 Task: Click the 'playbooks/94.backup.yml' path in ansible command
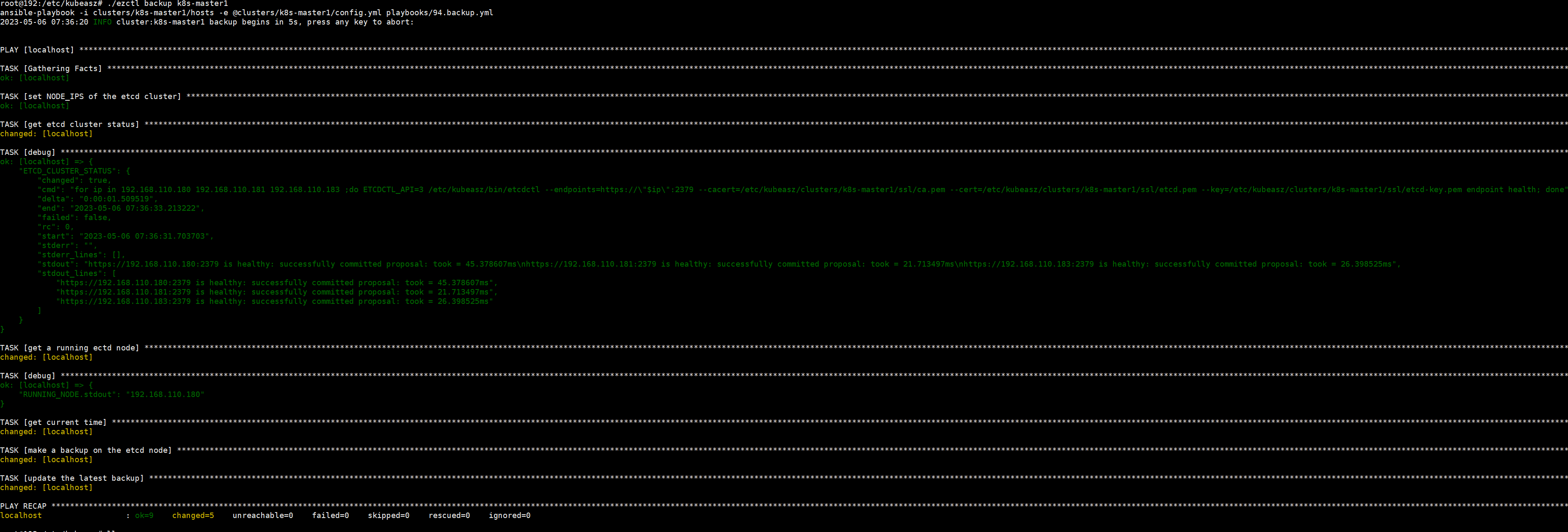tap(439, 13)
